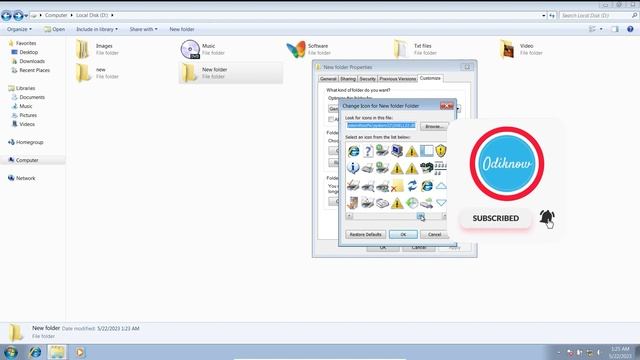Open the view options dropdown arrow
Screen dimensions: 640x360
pos(601,29)
